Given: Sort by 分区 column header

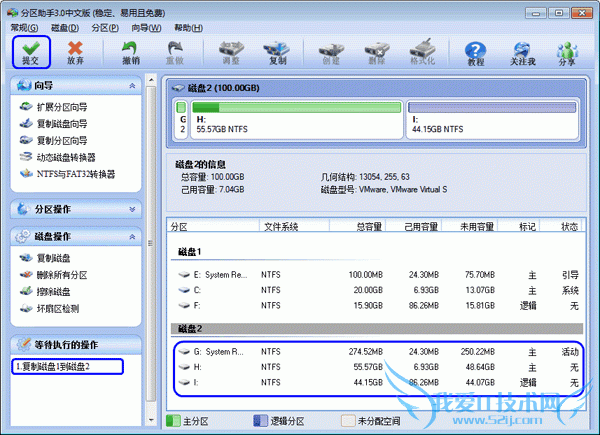Looking at the screenshot, I should coord(213,226).
